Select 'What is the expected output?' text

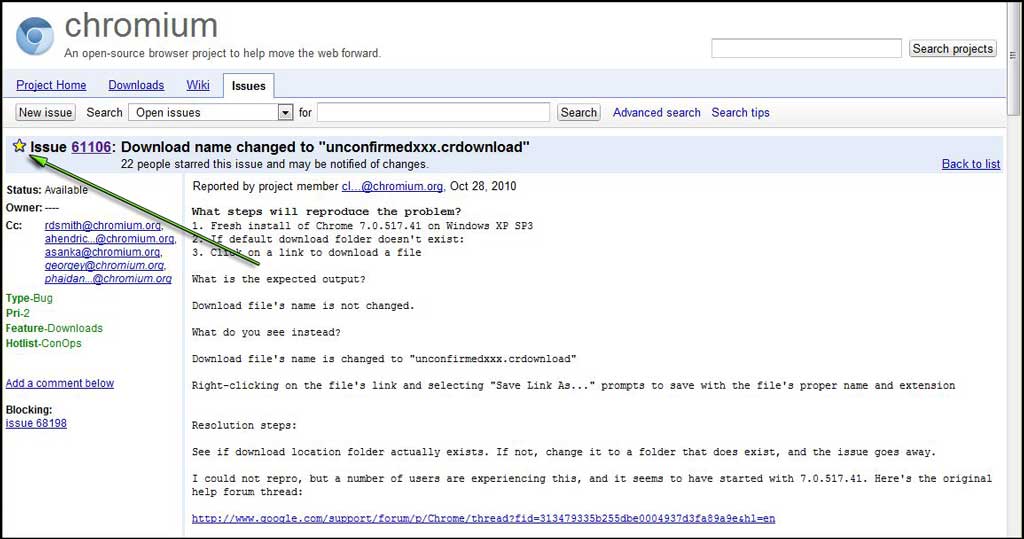(x=279, y=279)
